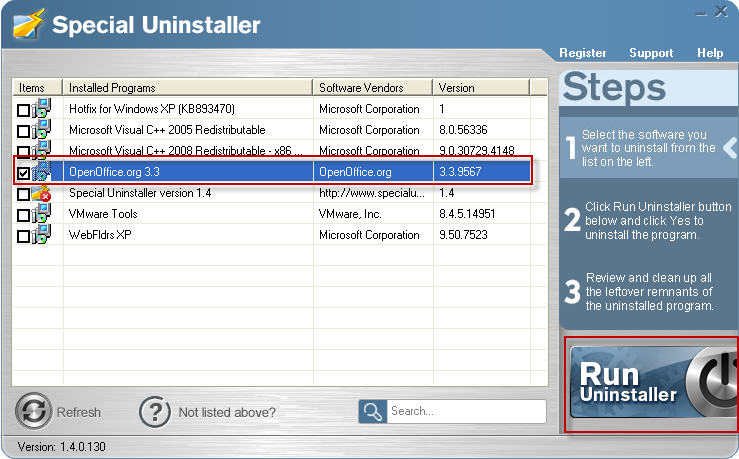This screenshot has width=739, height=459.
Task: Sort by Installed Programs column header
Action: 188,88
